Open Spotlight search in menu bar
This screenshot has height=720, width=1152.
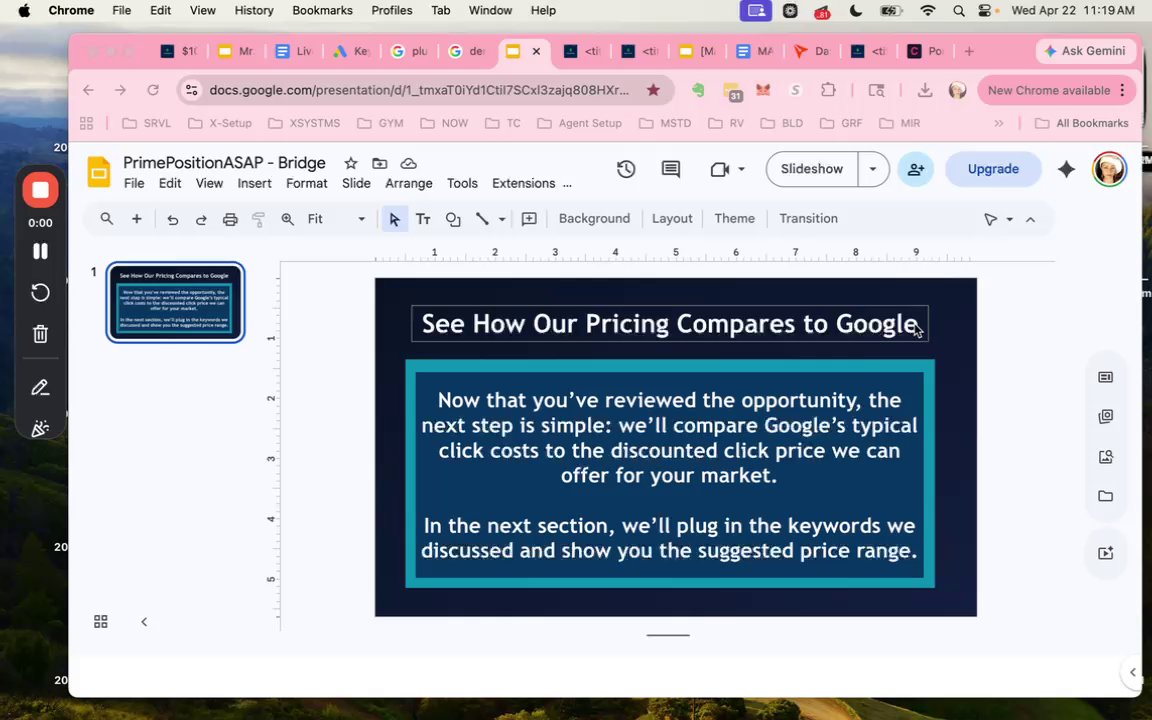coord(959,10)
